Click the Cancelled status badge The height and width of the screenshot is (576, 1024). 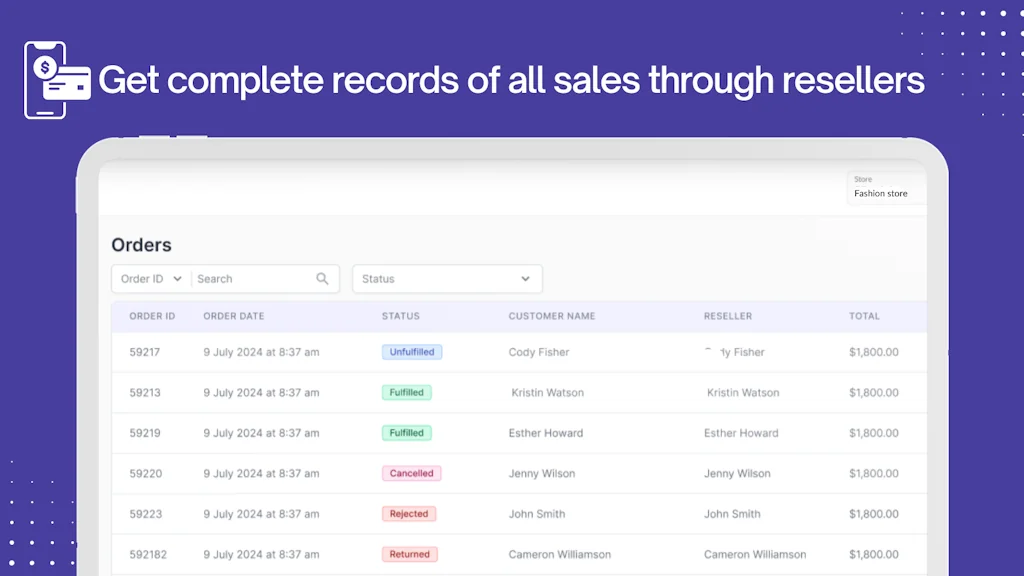[411, 473]
